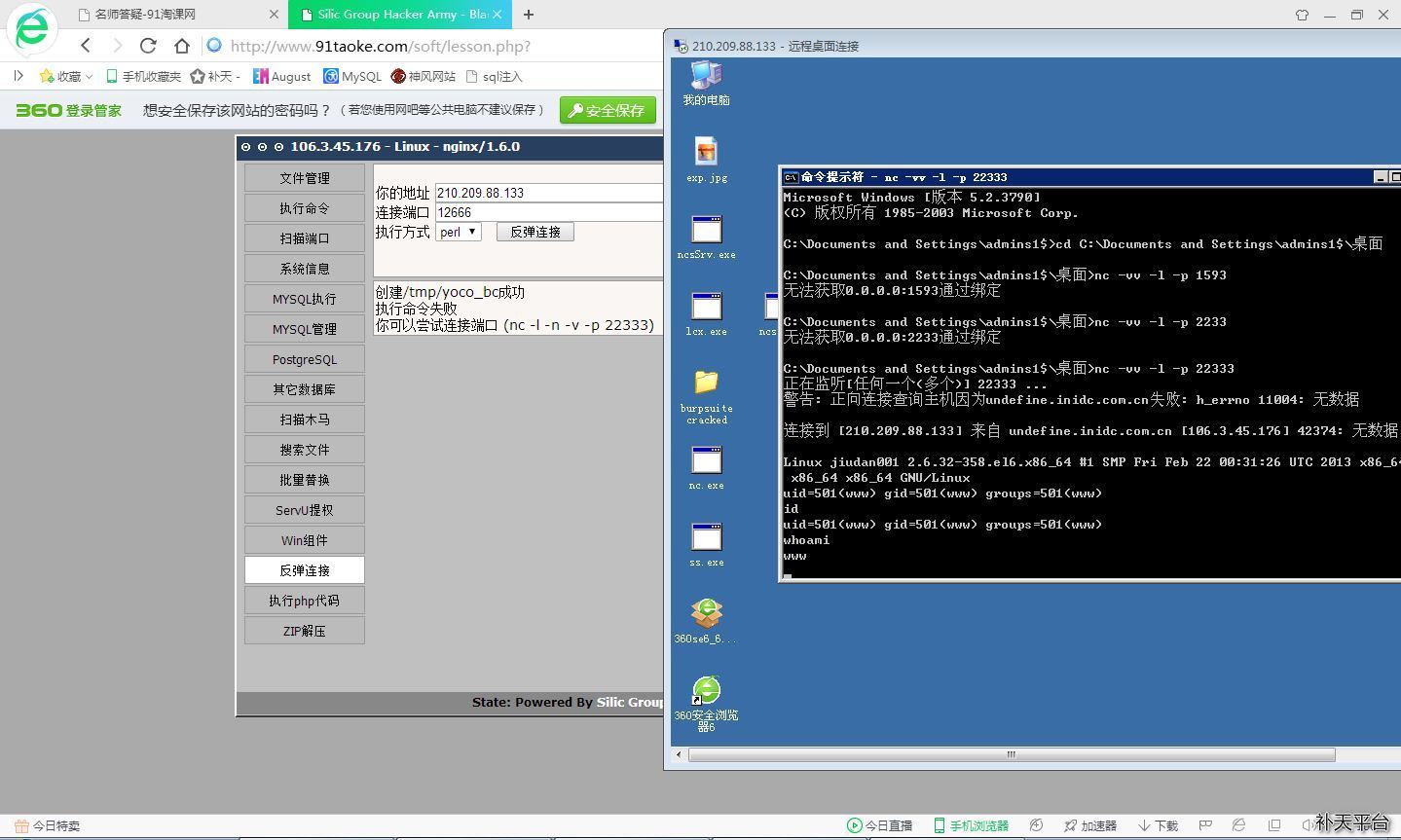Go to the home page icon

pyautogui.click(x=182, y=46)
